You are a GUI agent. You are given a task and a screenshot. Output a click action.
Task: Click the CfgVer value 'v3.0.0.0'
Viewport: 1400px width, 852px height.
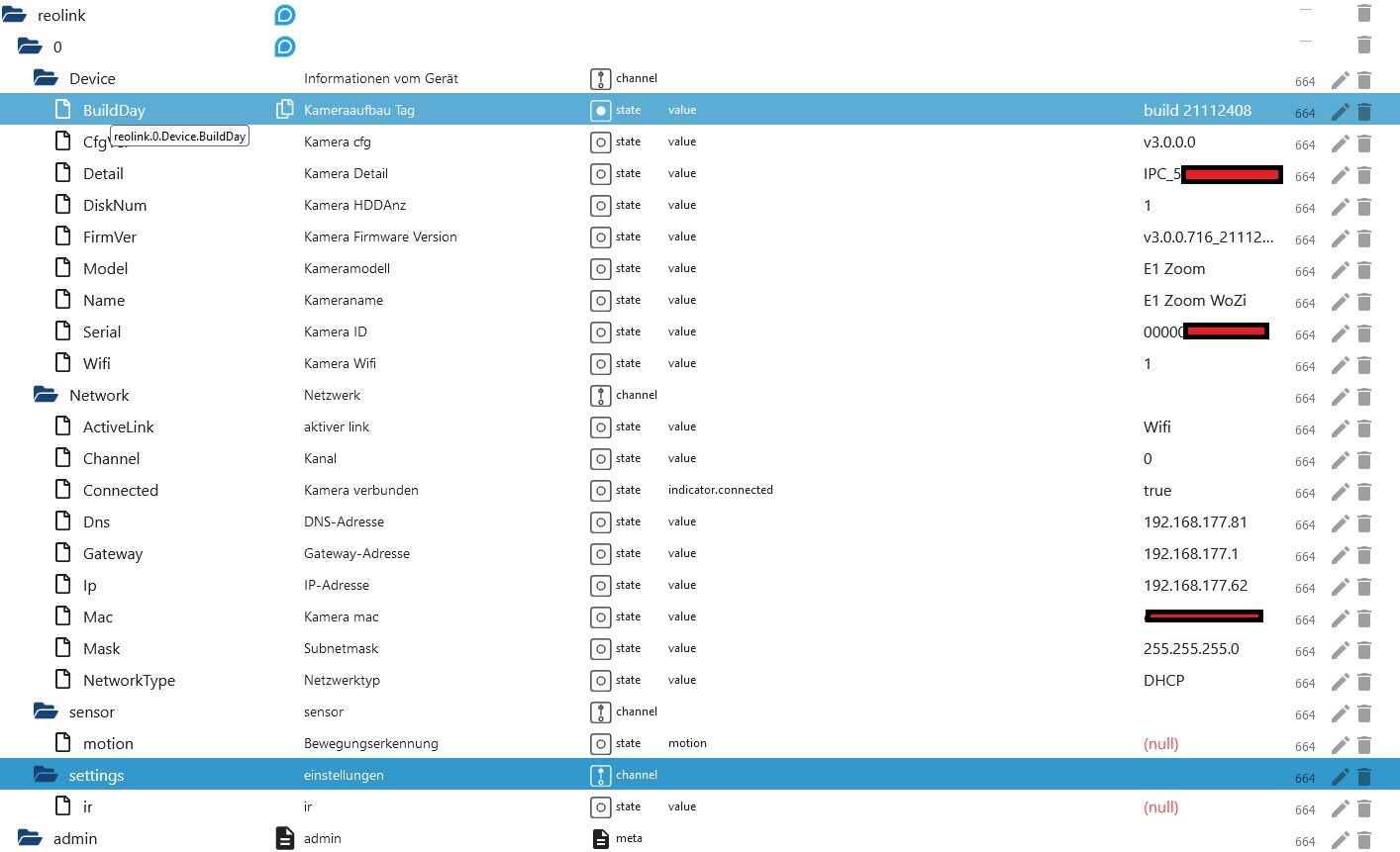(x=1169, y=142)
